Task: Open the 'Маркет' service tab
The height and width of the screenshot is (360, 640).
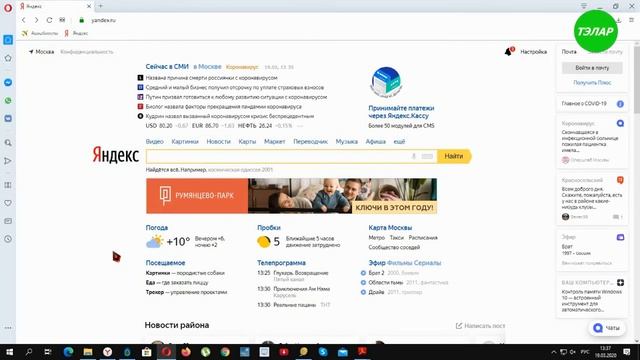Action: click(x=274, y=142)
